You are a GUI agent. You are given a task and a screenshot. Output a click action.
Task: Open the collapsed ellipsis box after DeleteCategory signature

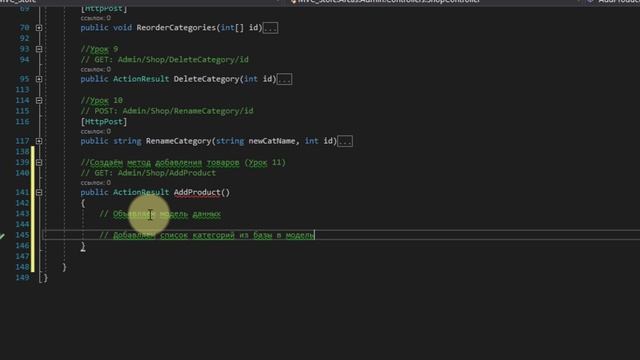(x=284, y=79)
